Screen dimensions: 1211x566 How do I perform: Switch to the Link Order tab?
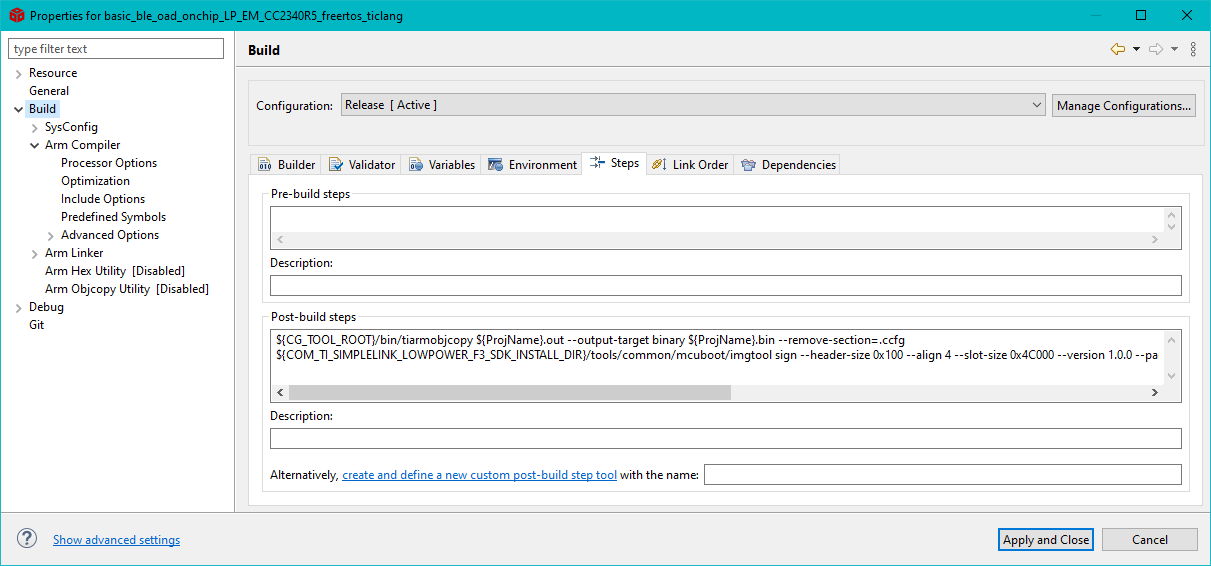(690, 165)
